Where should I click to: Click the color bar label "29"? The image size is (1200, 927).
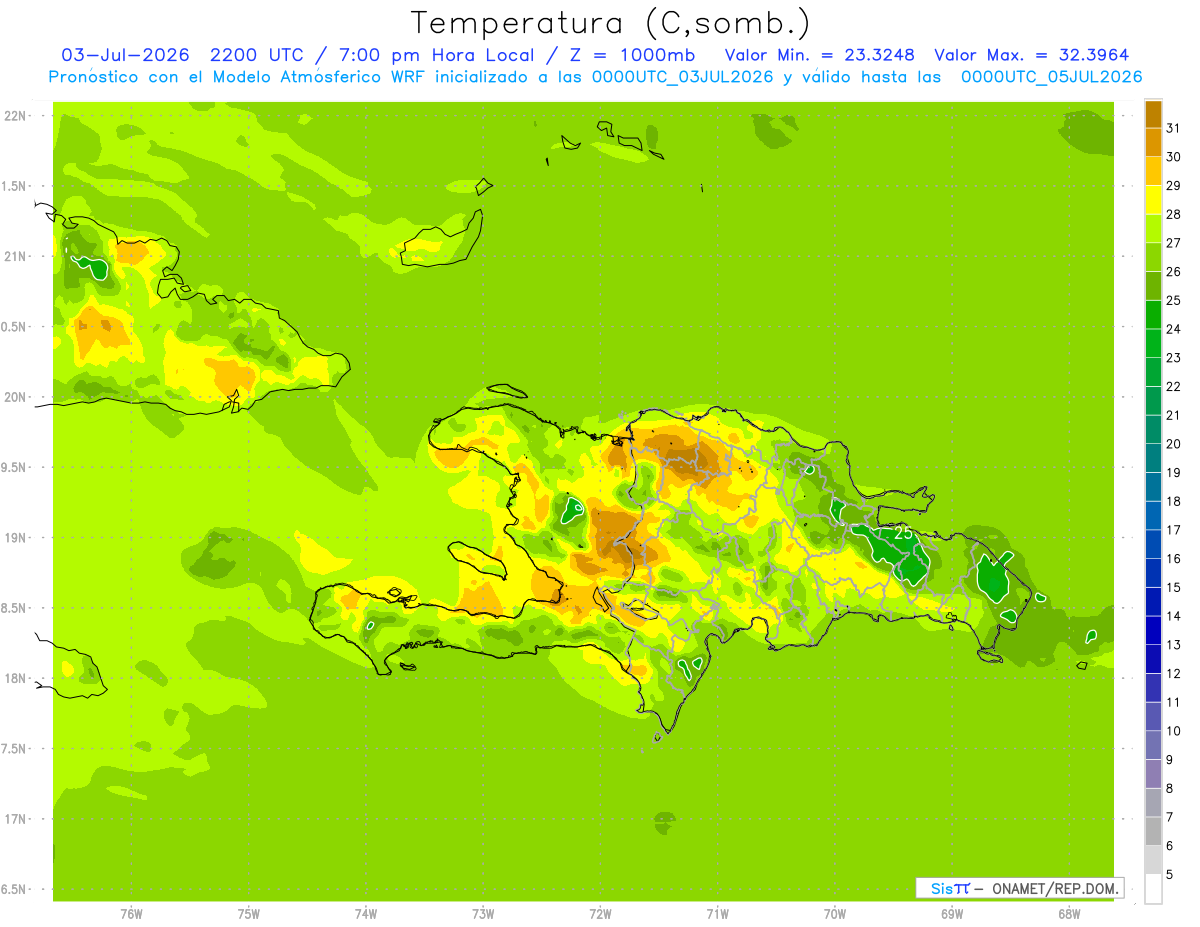tap(1174, 186)
